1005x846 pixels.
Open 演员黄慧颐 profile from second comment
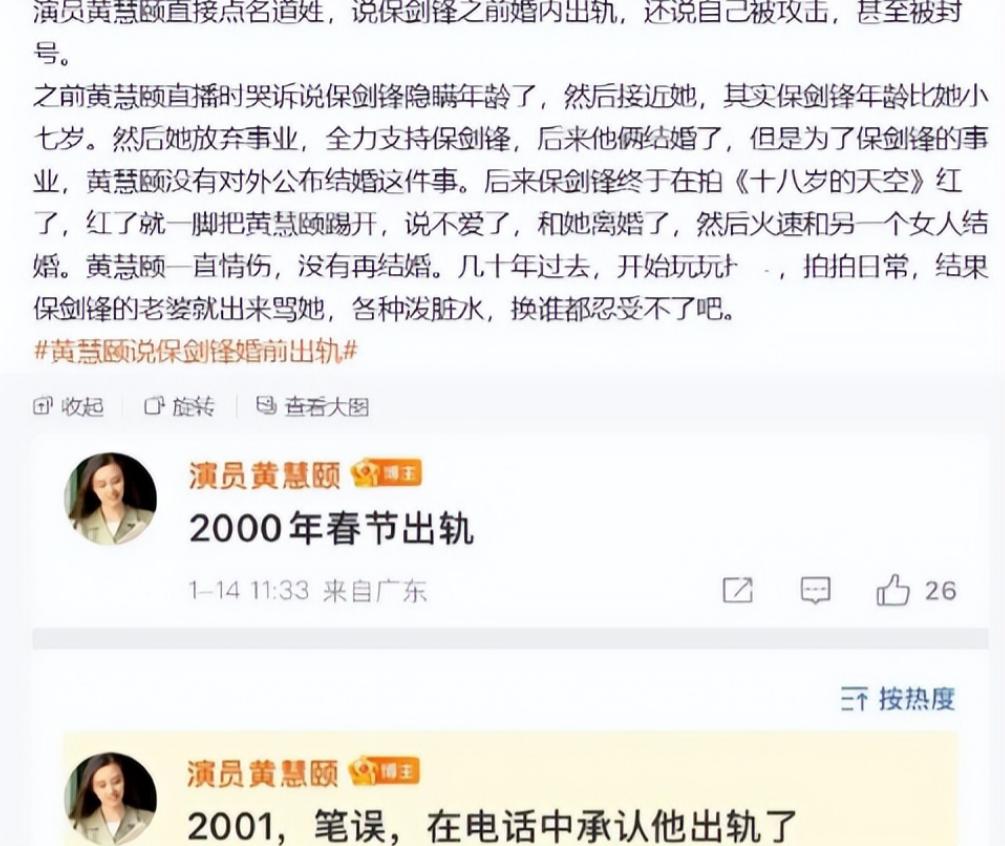(263, 773)
